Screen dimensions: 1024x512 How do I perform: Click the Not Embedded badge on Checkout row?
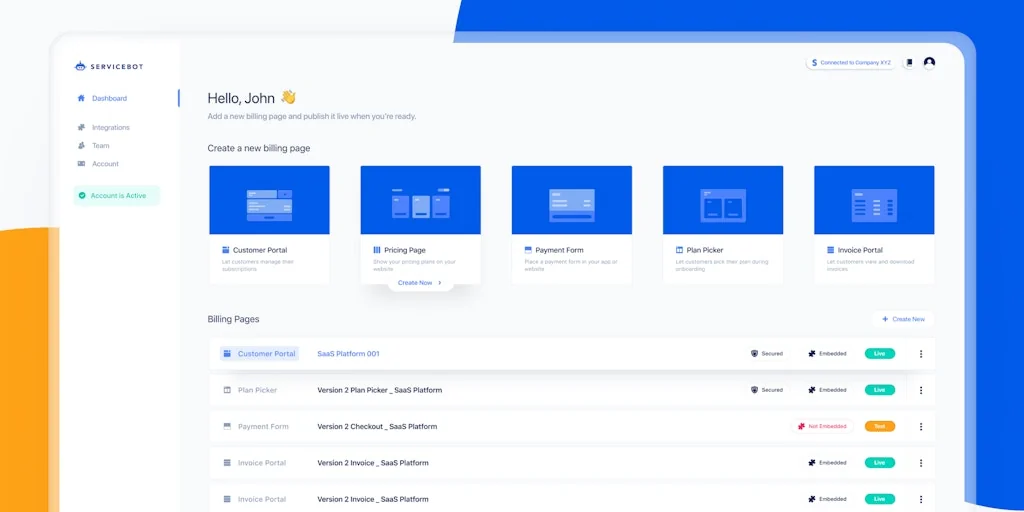coord(822,426)
